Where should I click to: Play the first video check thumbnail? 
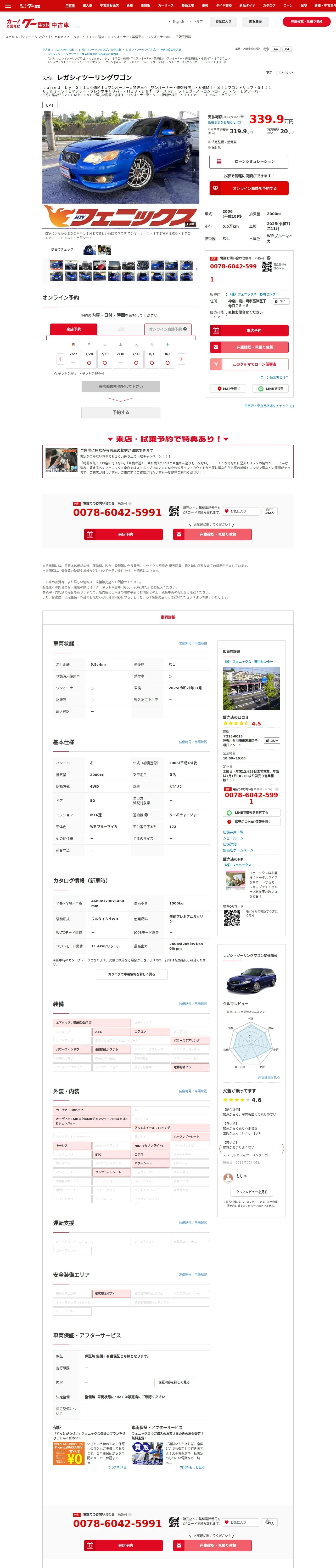tap(90, 250)
